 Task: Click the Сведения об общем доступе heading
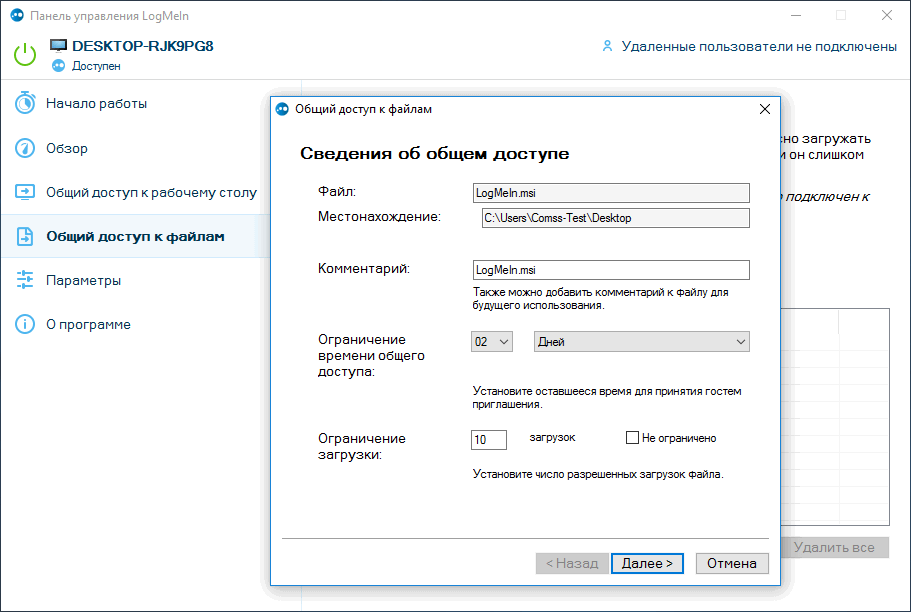(x=435, y=153)
